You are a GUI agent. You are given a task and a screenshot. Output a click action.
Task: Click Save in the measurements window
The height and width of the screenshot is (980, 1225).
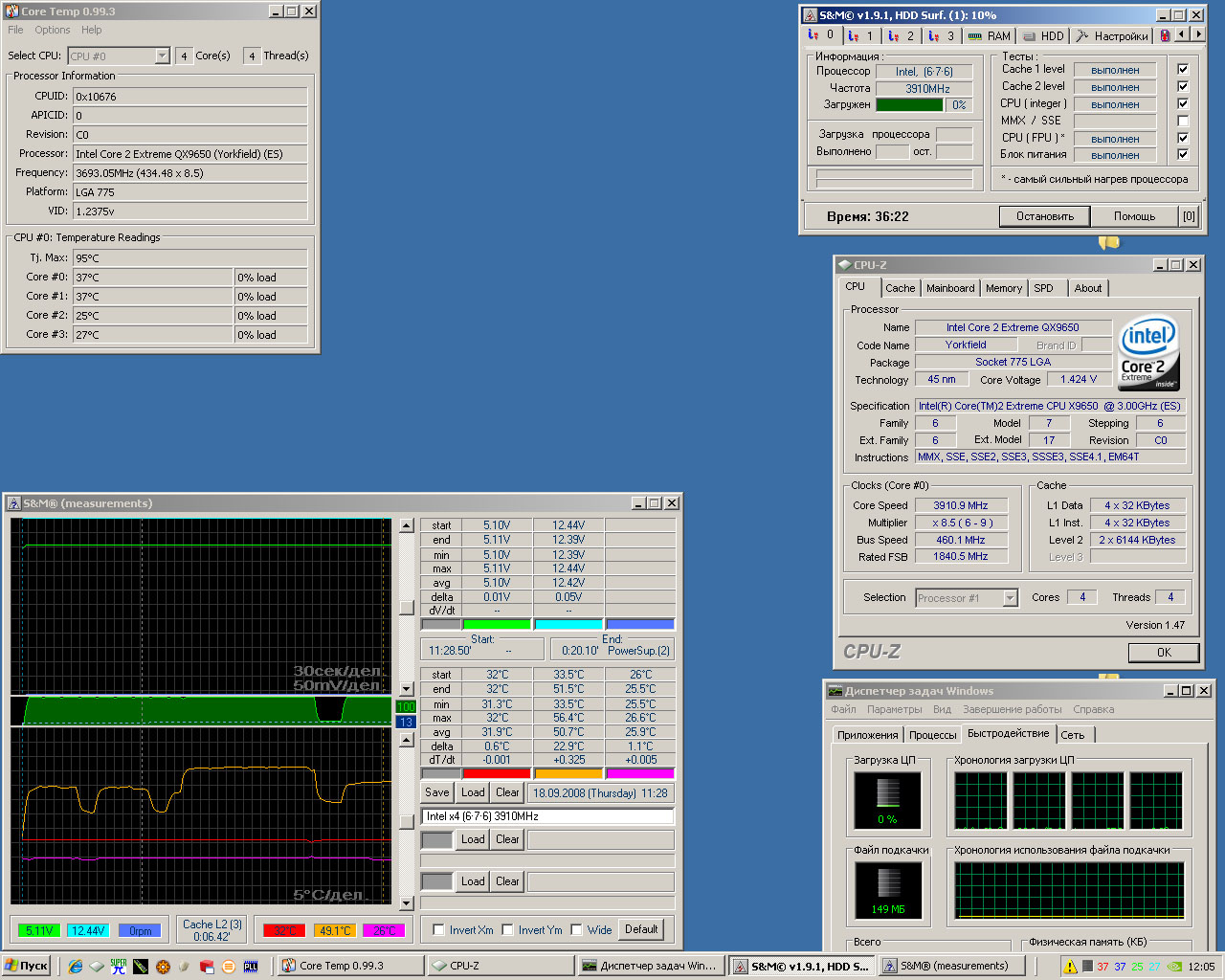tap(437, 792)
